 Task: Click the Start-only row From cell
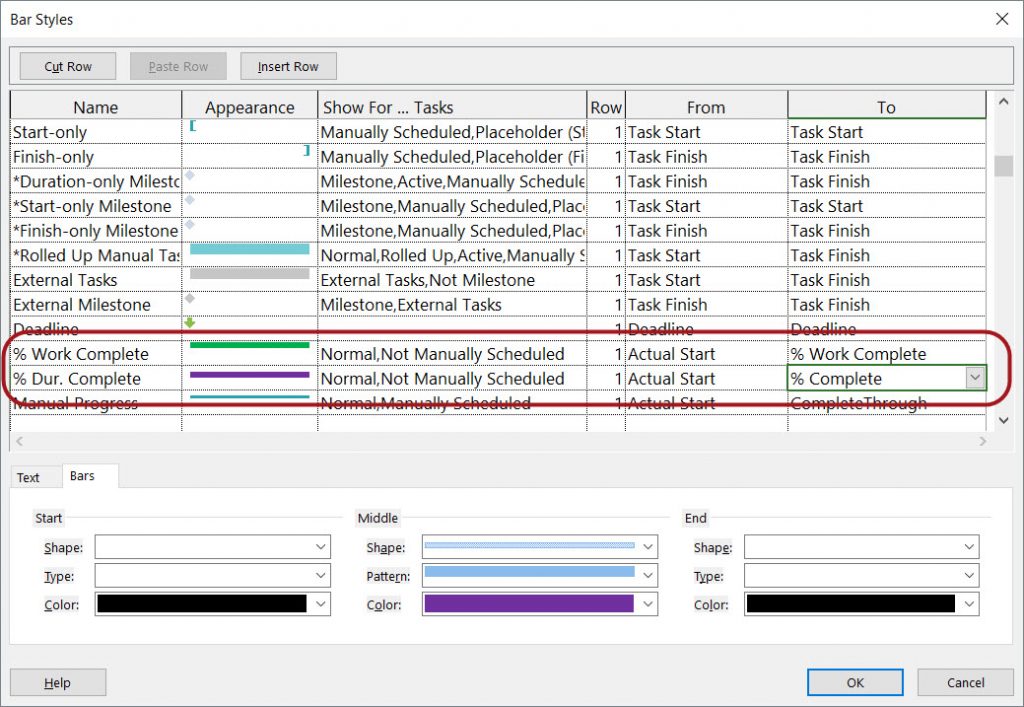click(x=707, y=132)
